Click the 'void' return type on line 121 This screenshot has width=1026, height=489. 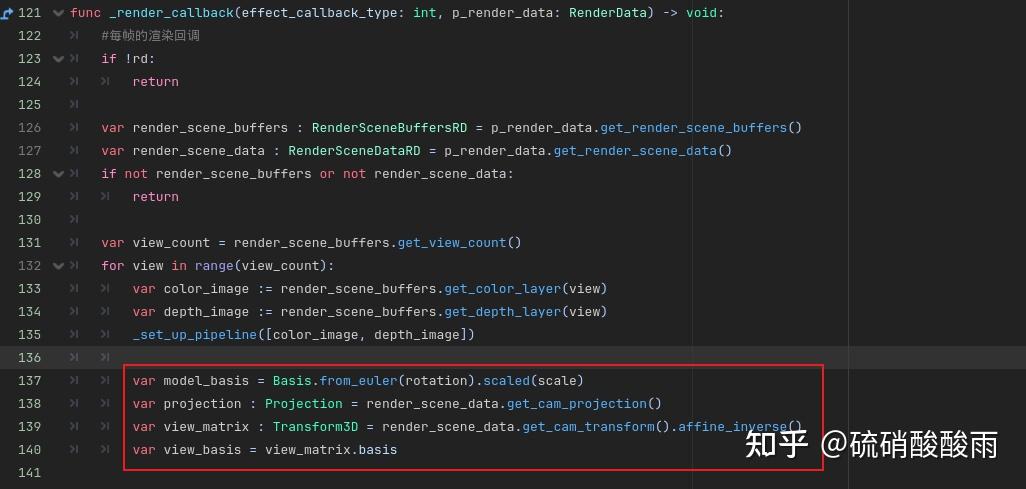[701, 13]
